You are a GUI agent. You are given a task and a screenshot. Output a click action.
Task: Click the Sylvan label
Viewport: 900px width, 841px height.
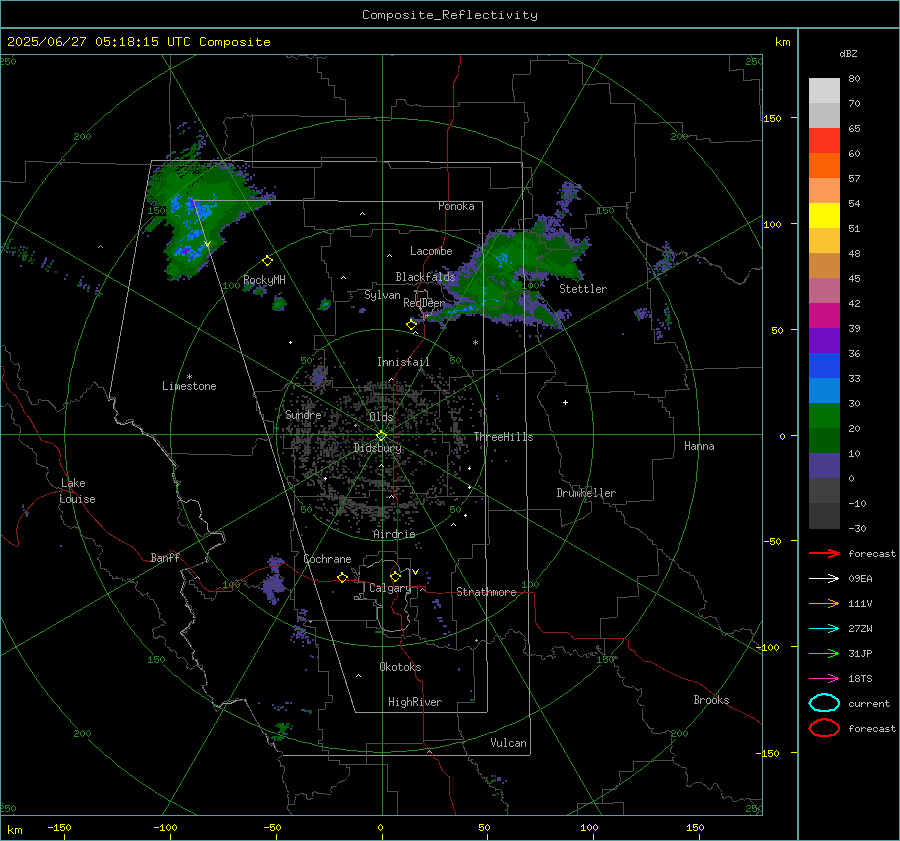[x=382, y=295]
